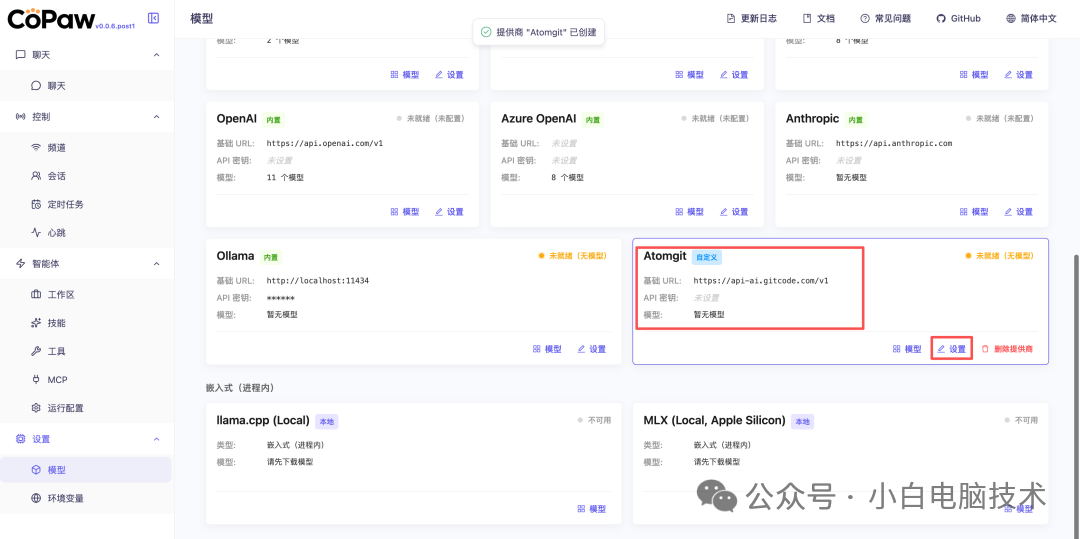Collapse the 智能体 sidebar group
Screen dimensions: 1080x539
[x=156, y=264]
